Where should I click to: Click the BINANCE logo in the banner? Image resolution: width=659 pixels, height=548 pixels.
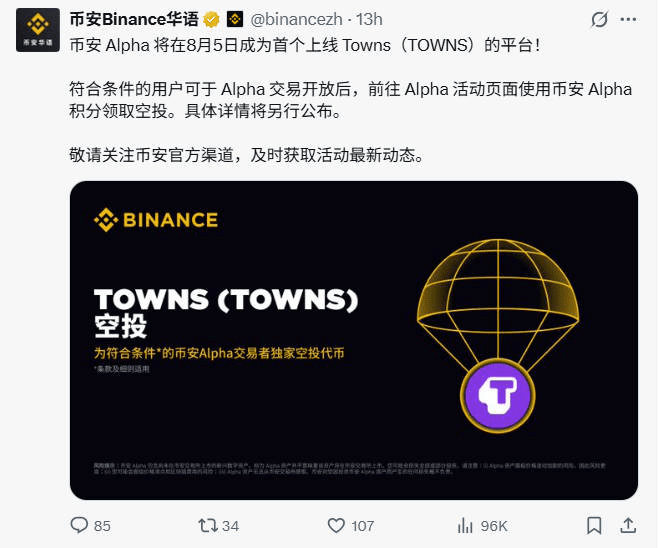[156, 220]
